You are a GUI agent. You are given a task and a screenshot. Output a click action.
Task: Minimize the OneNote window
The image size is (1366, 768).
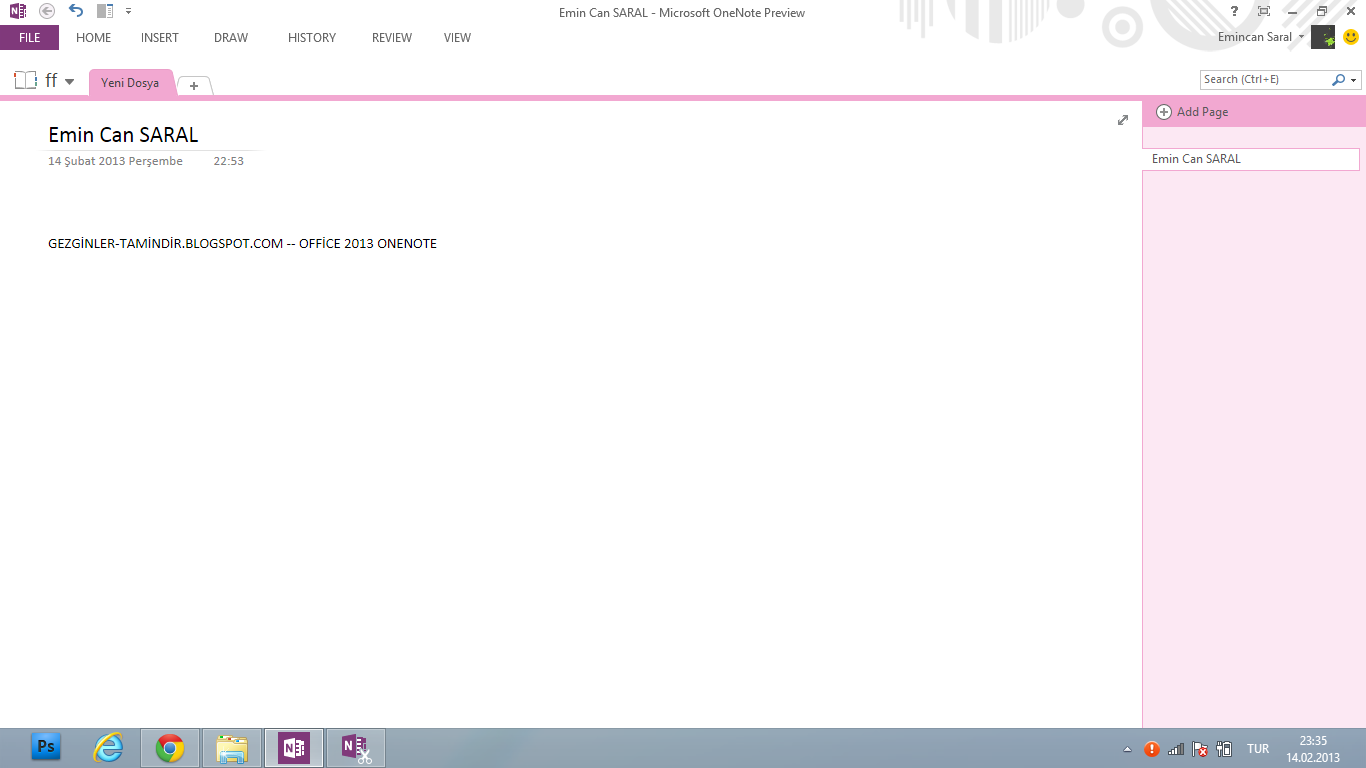coord(1292,11)
